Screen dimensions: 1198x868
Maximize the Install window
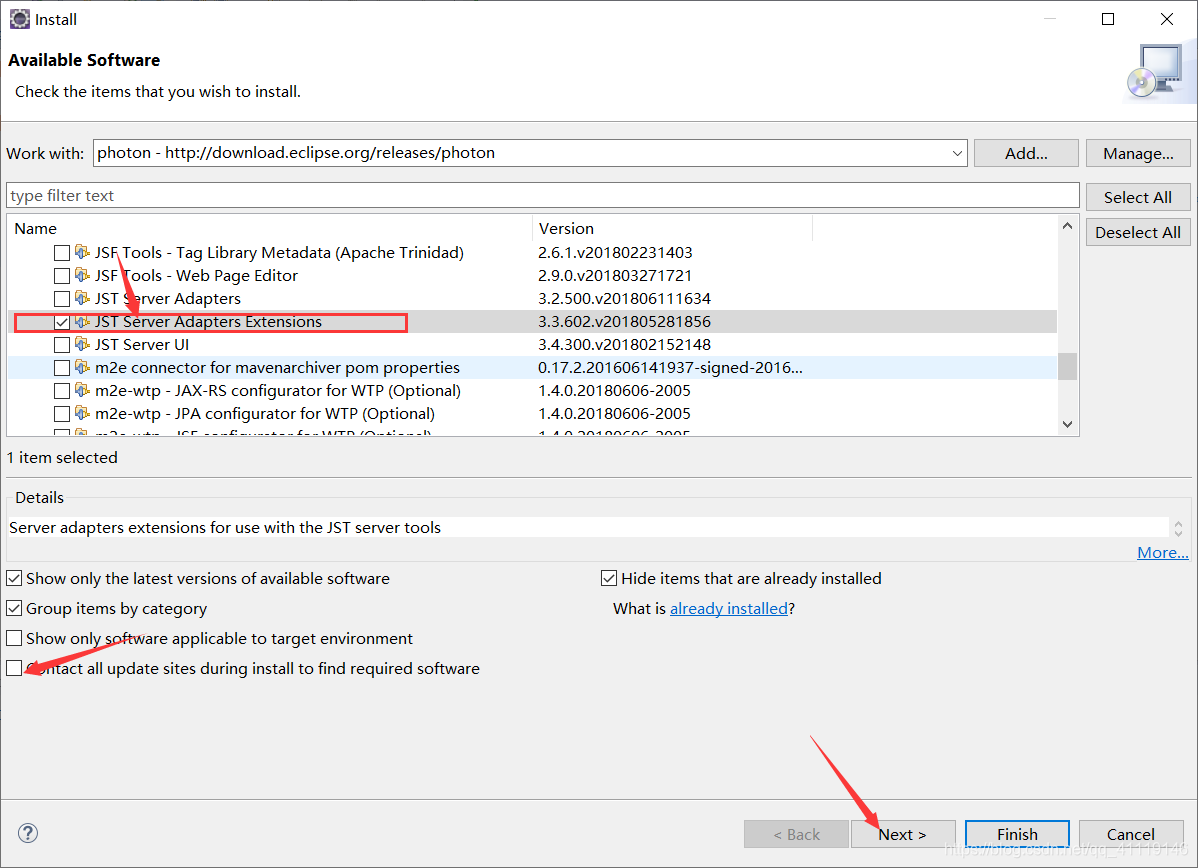pos(1108,19)
